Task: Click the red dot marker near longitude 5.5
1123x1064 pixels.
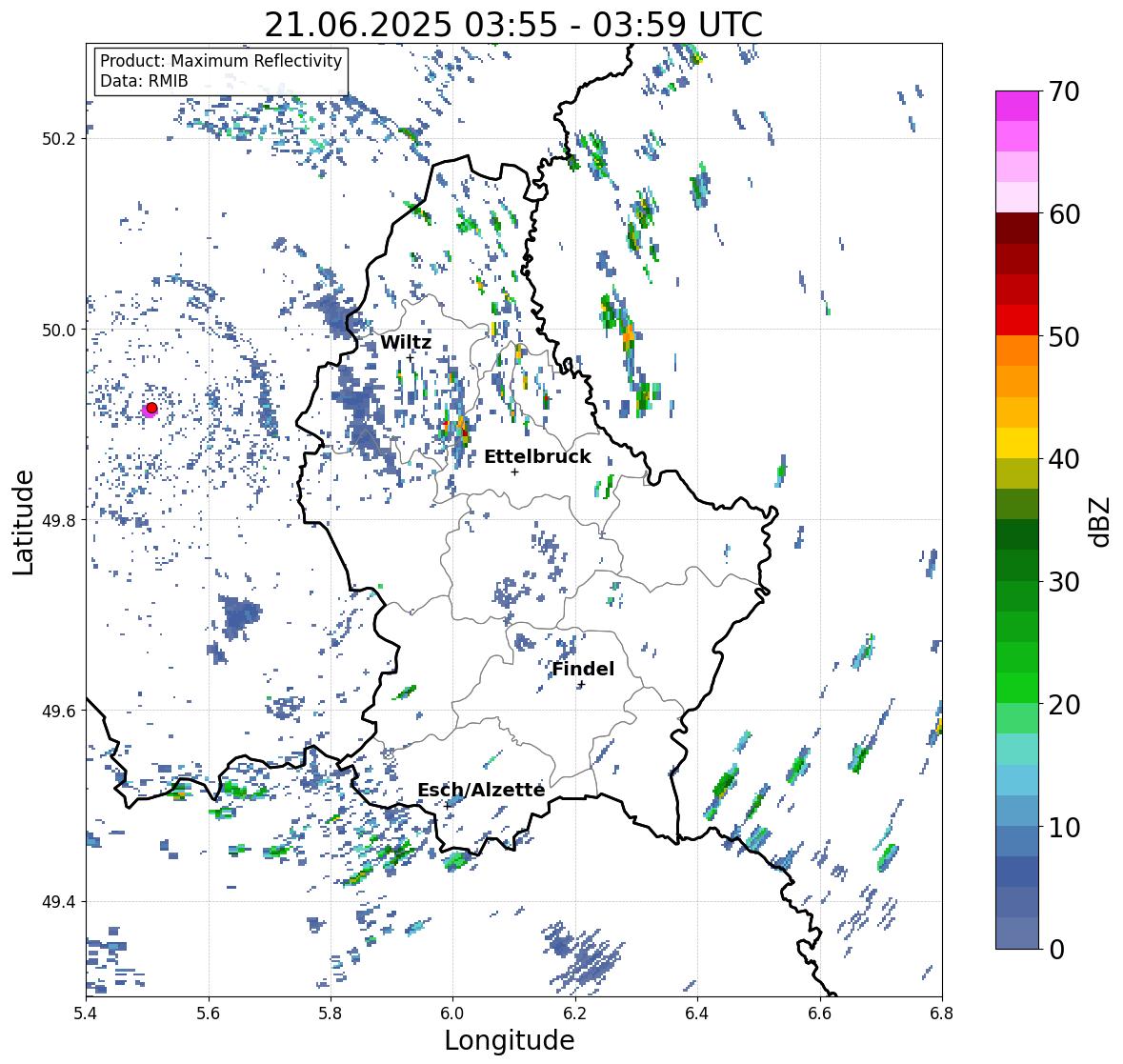Action: [151, 408]
